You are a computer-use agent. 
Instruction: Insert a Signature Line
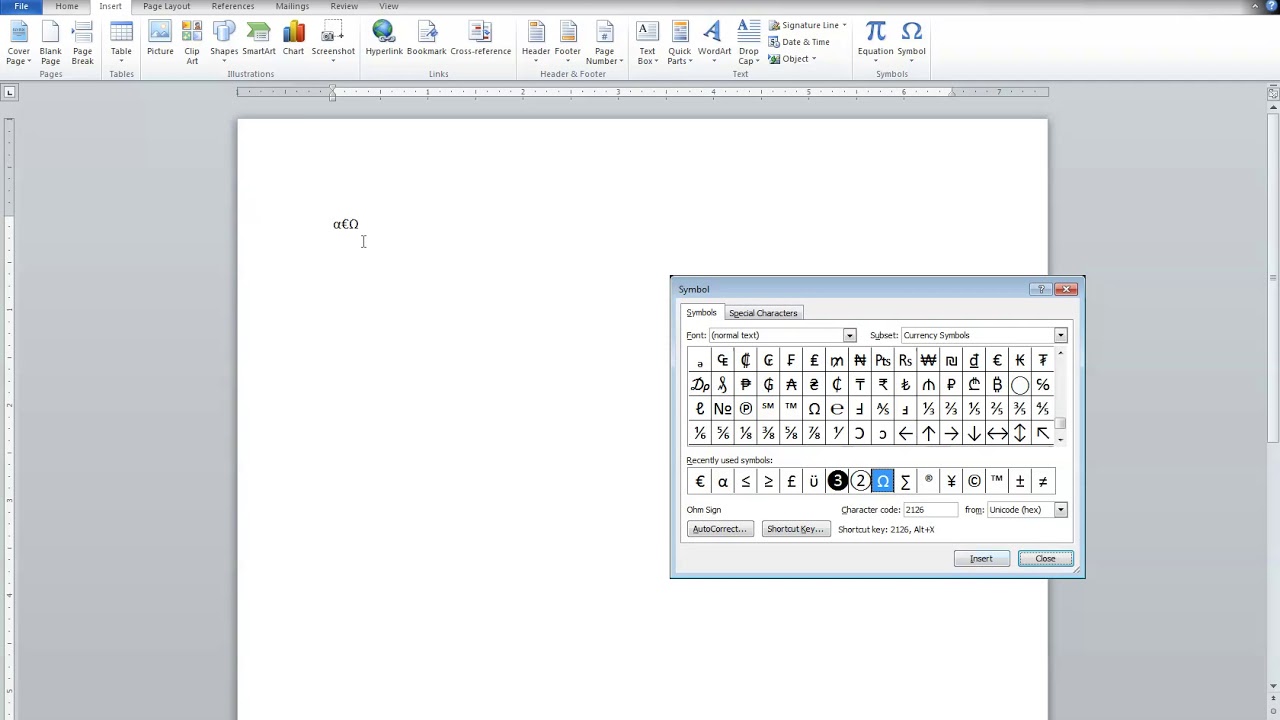tap(807, 25)
